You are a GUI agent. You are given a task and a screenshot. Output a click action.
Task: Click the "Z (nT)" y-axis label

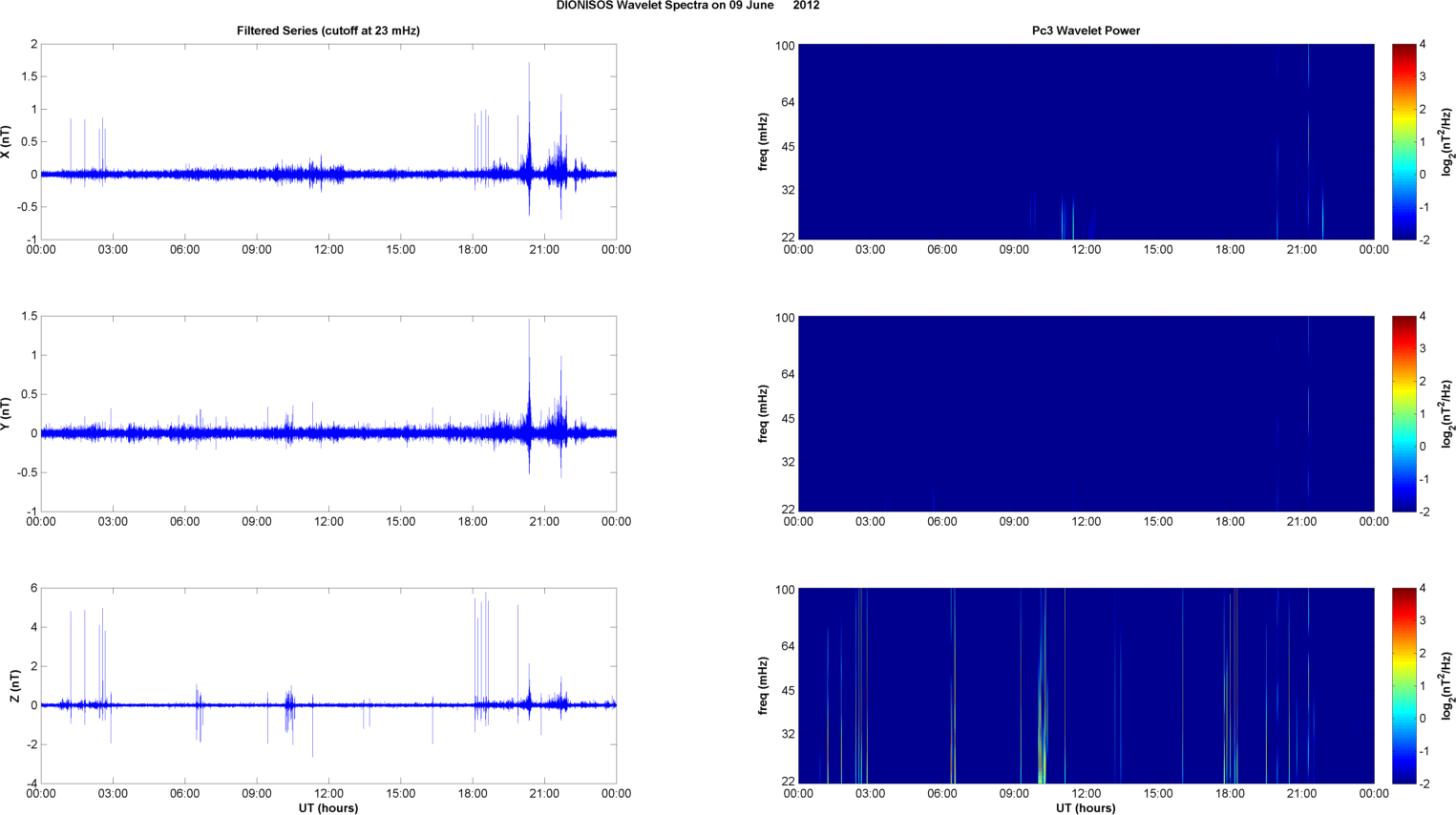point(14,686)
